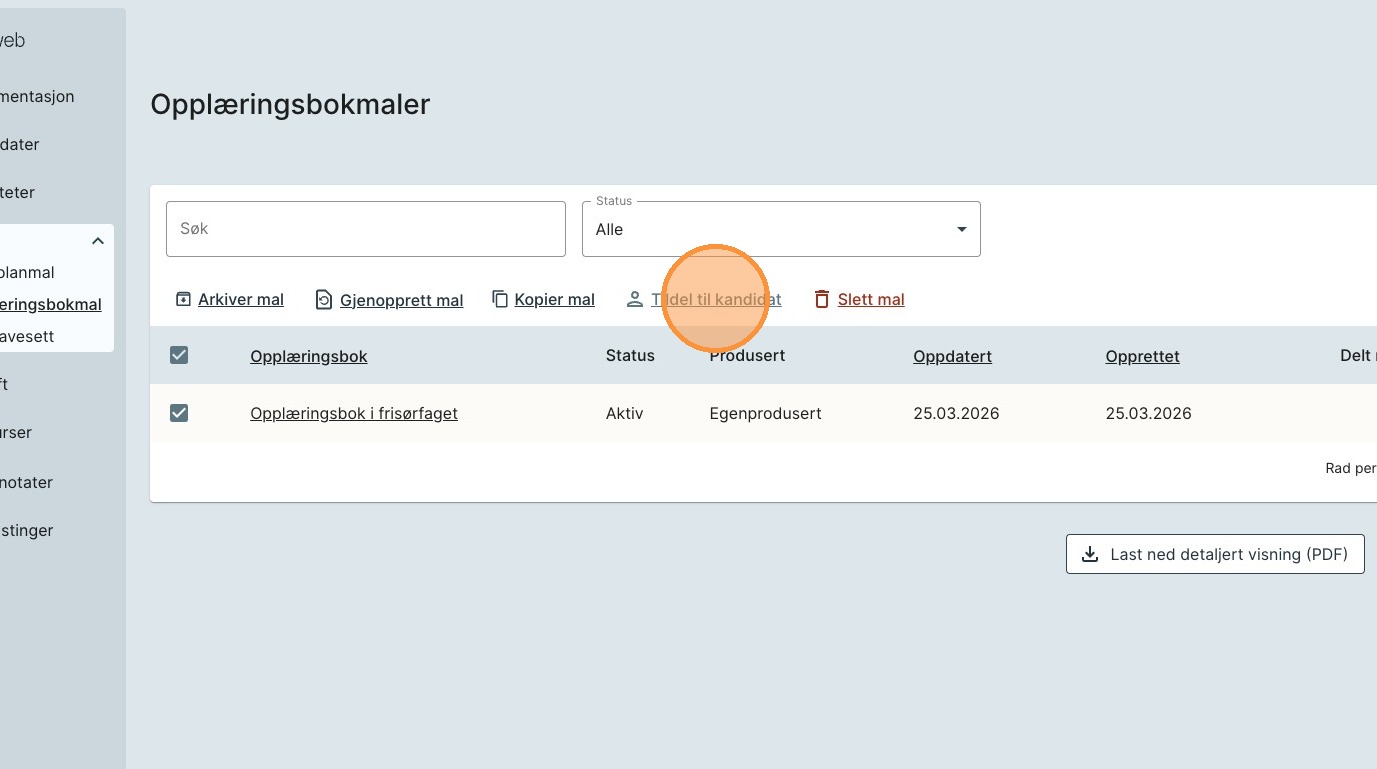
Task: Click the Arkiver mal text link
Action: [241, 300]
